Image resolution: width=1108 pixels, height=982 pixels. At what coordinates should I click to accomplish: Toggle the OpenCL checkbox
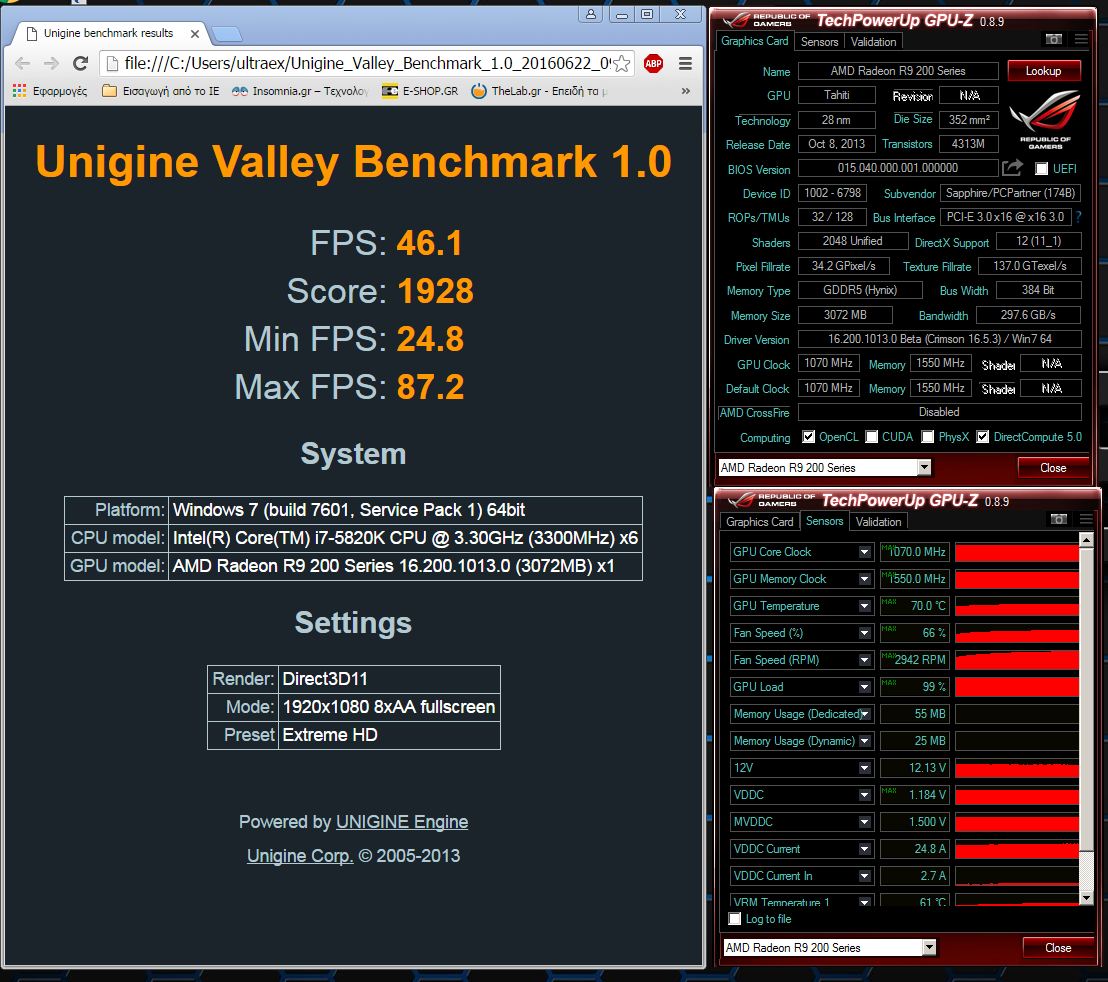(808, 437)
